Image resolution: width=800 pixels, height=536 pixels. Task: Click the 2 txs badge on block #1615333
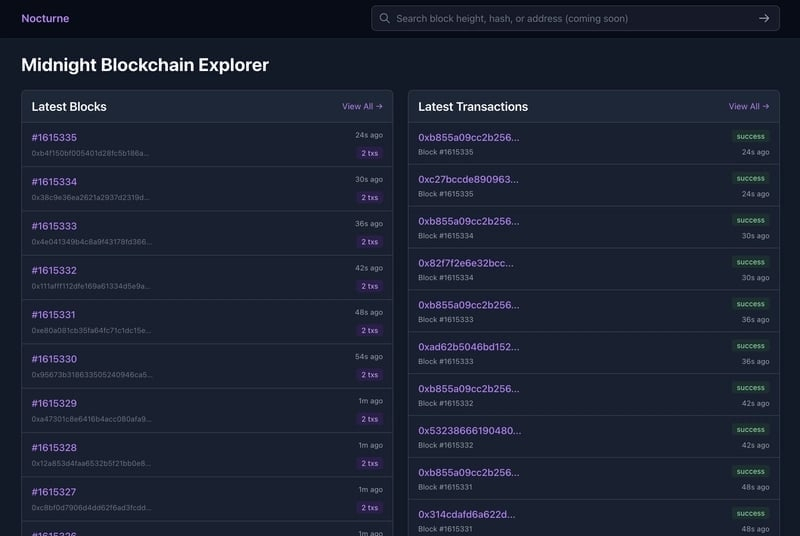(370, 242)
